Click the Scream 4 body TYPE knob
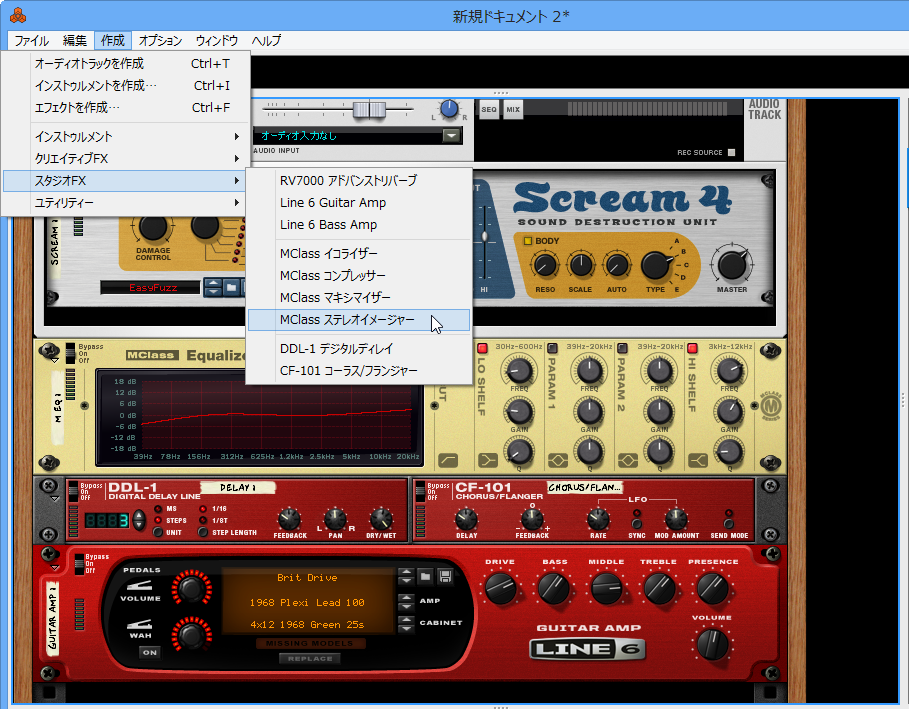This screenshot has width=909, height=709. [656, 266]
